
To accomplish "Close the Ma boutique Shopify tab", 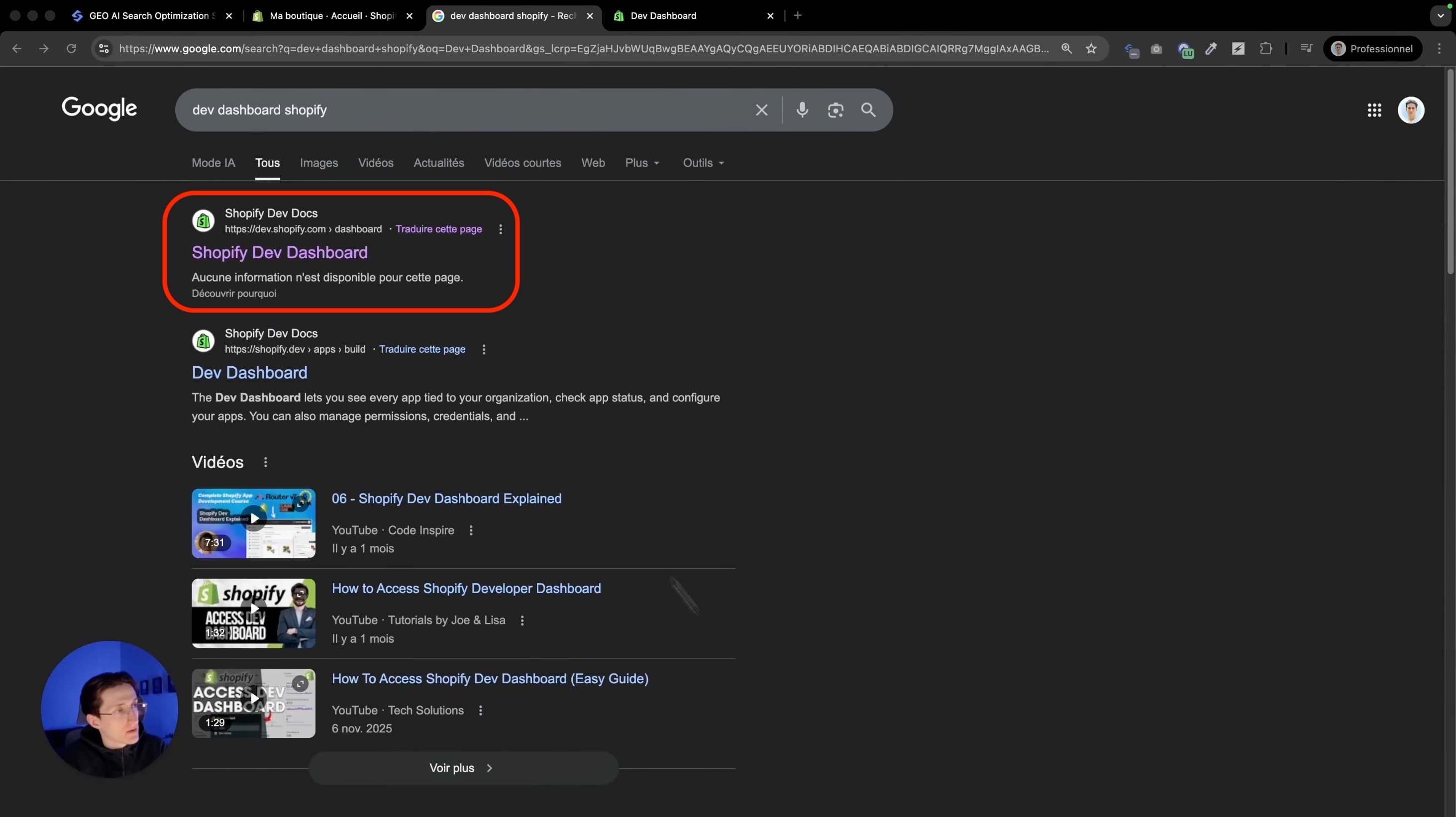I will tap(409, 16).
